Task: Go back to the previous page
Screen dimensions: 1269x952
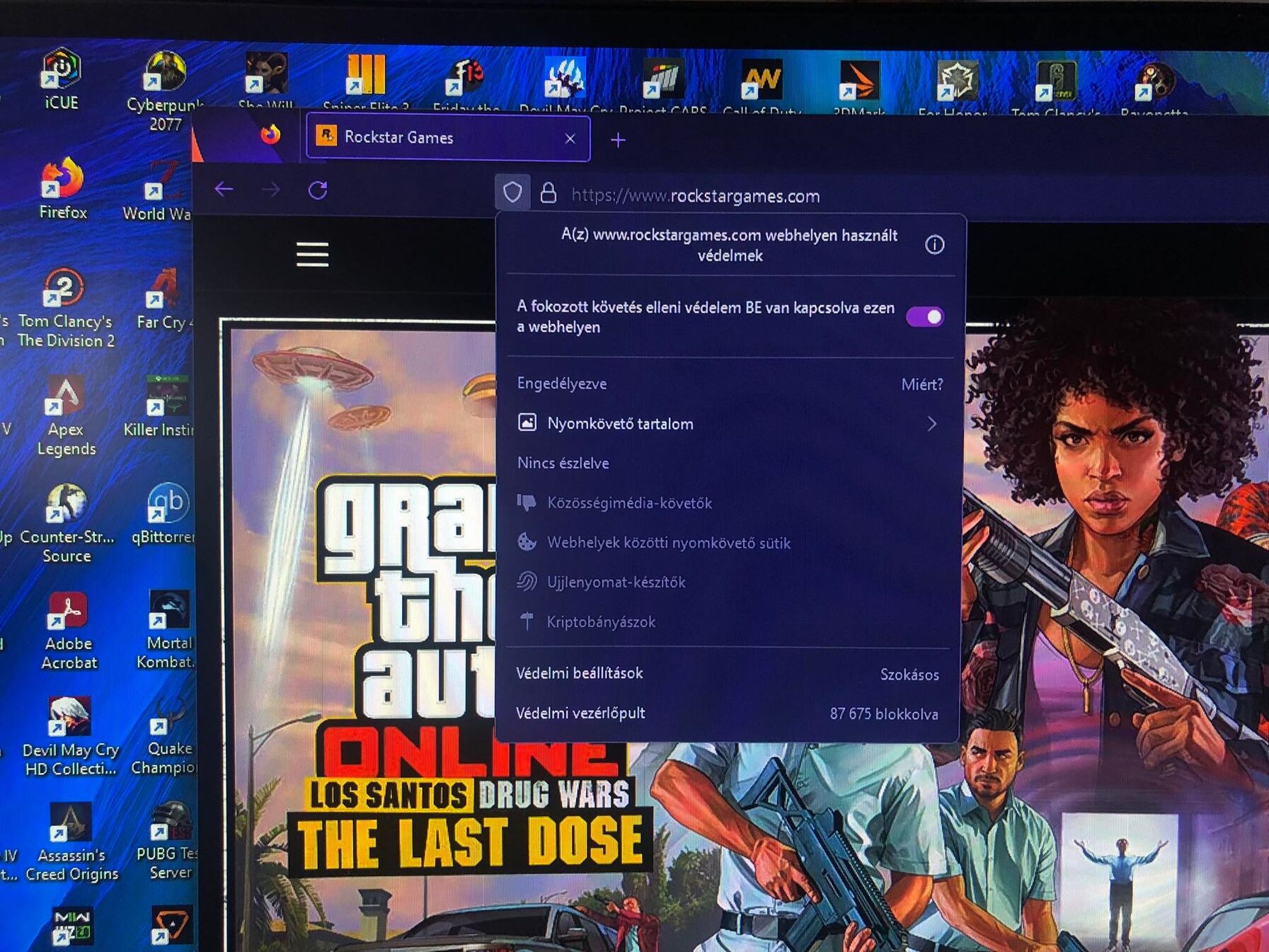Action: click(224, 189)
